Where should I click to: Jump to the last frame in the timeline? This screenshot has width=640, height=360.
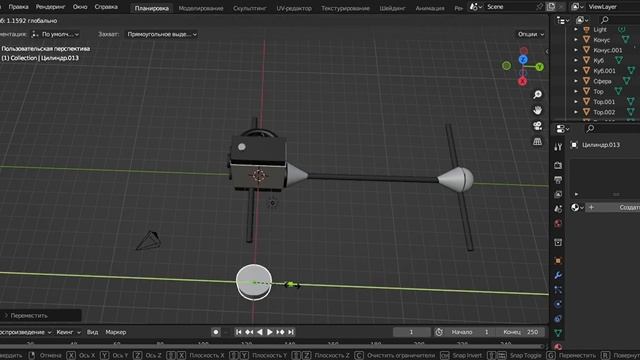[291, 332]
